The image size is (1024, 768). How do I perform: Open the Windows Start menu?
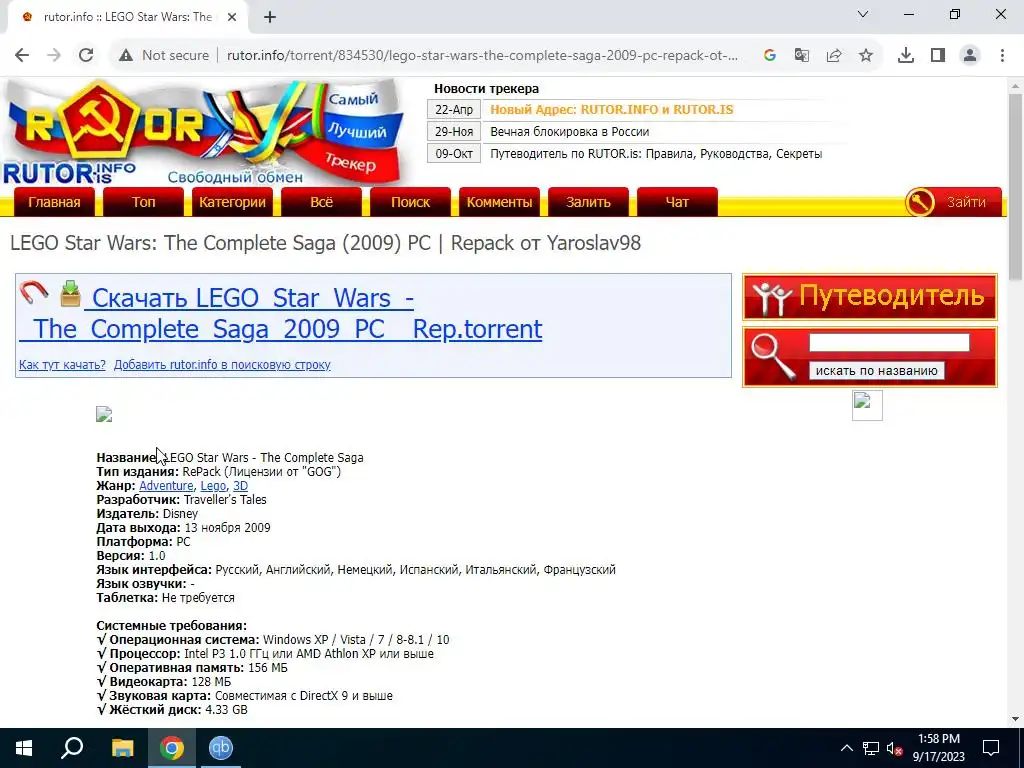click(x=24, y=748)
